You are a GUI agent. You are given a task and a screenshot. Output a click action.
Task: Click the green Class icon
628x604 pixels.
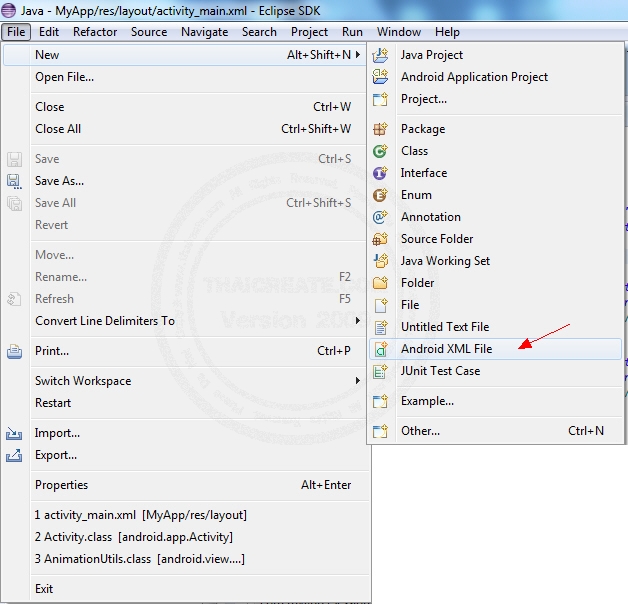(380, 151)
